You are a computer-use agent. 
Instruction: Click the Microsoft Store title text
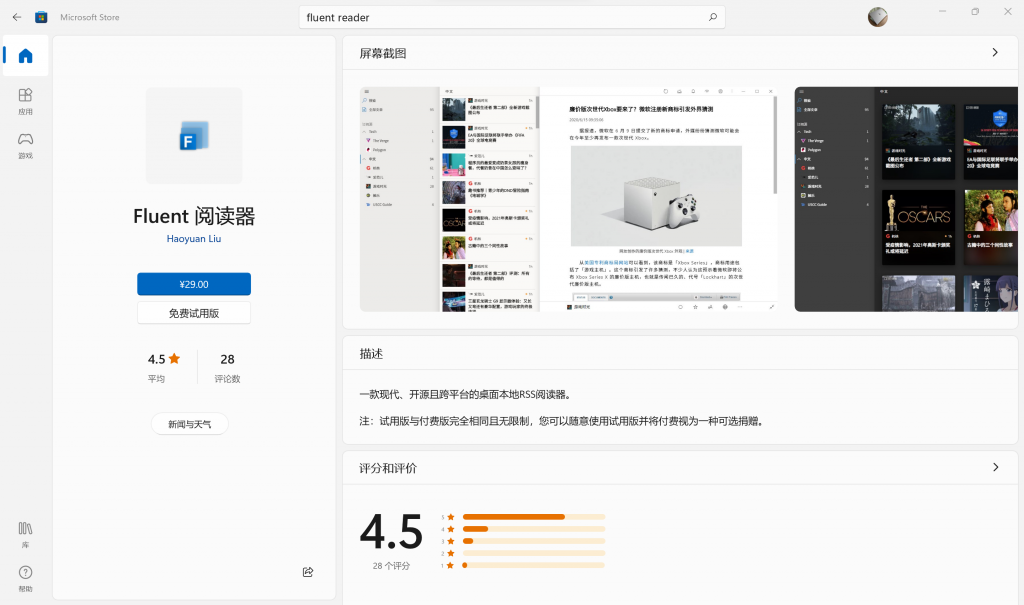(x=89, y=17)
